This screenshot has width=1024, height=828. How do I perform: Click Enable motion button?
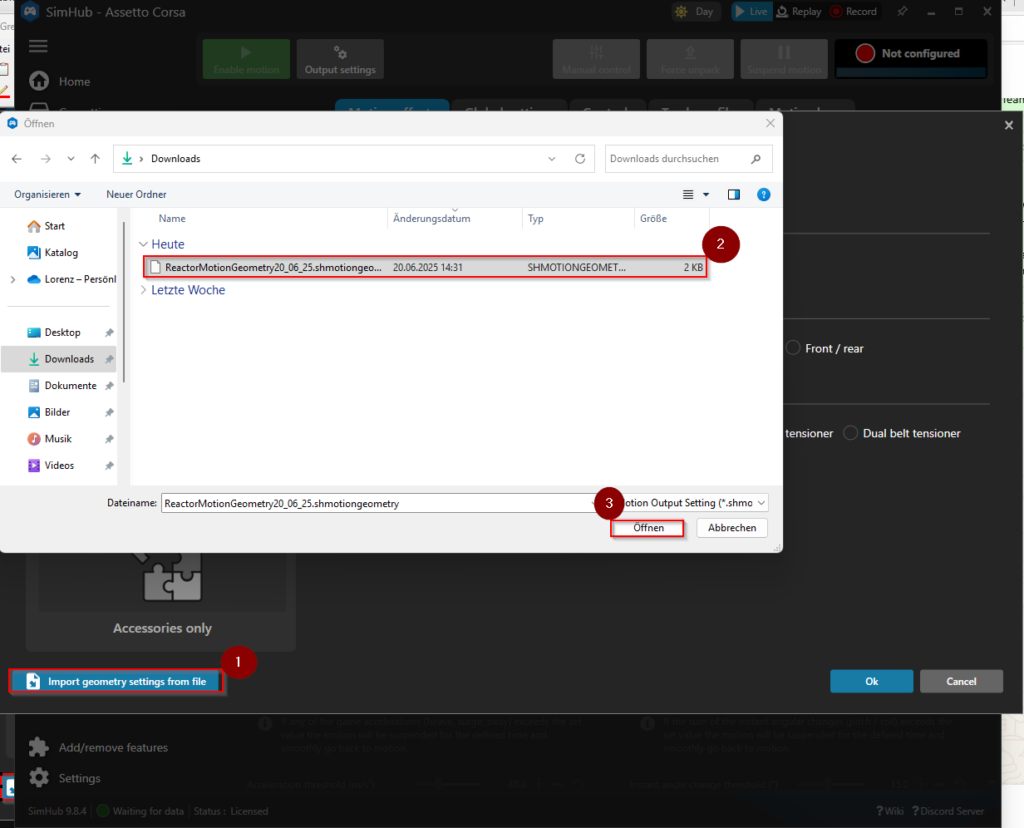(x=246, y=59)
